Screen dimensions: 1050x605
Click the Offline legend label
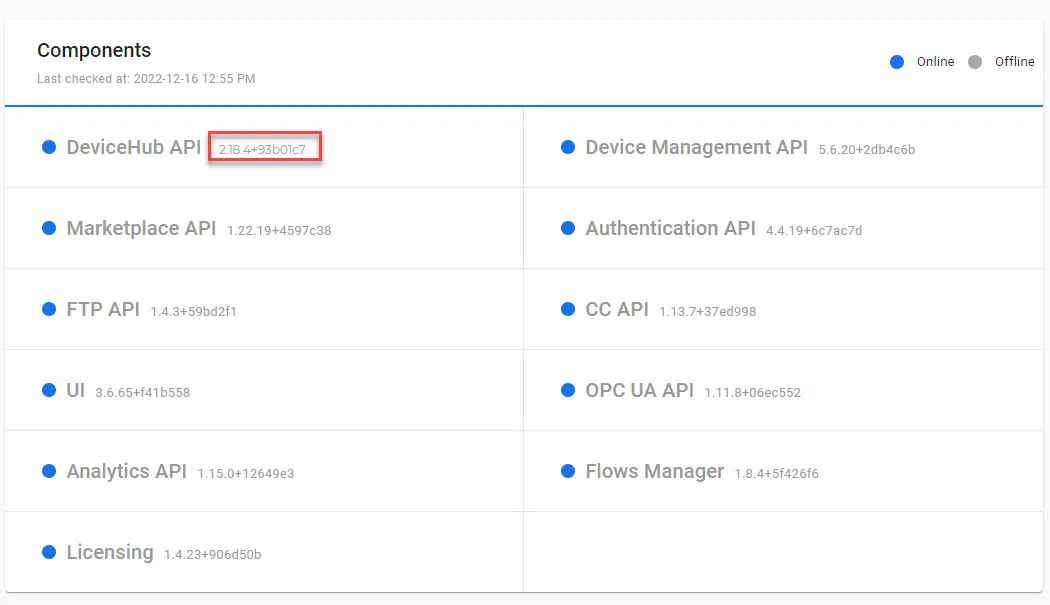(1015, 62)
